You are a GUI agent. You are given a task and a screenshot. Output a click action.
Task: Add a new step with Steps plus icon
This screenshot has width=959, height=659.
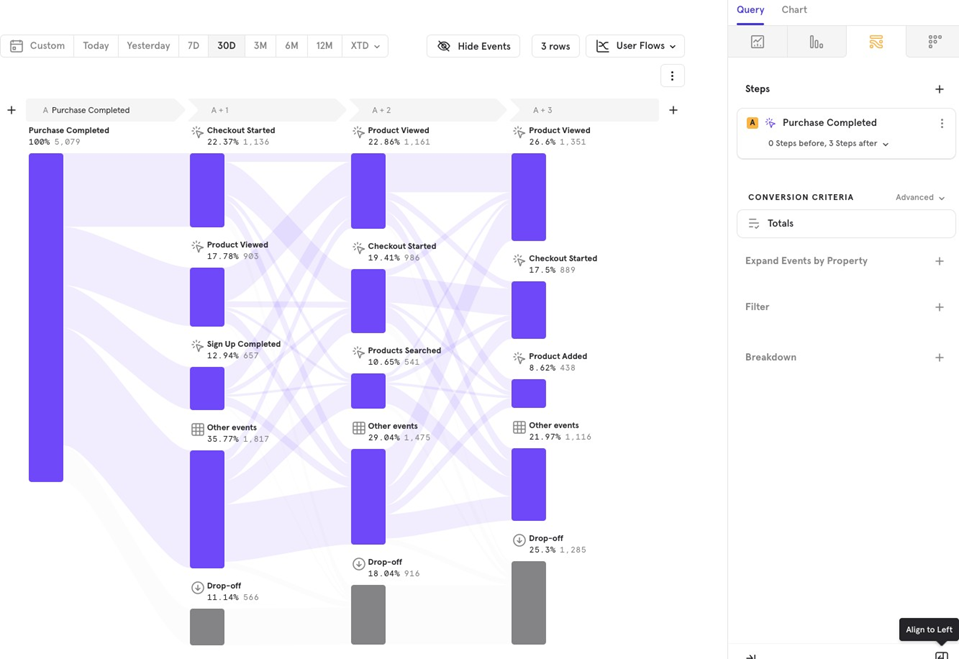click(939, 89)
